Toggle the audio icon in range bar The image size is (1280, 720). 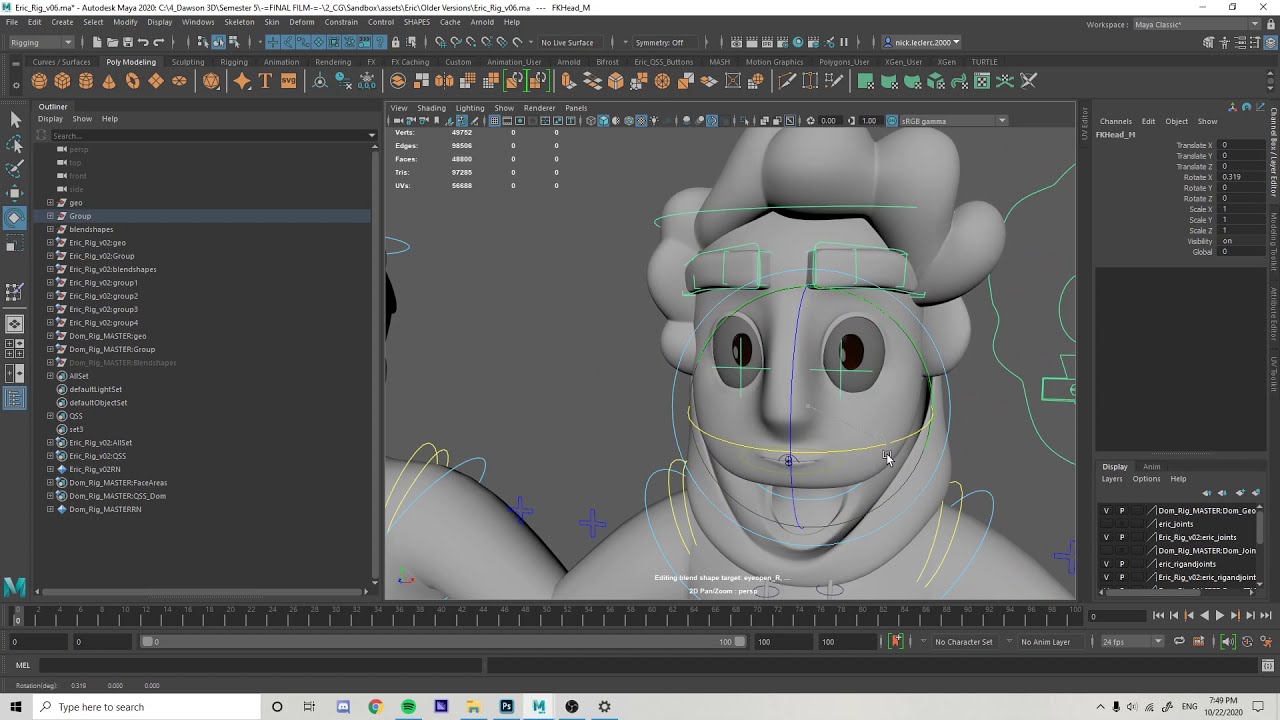point(1227,642)
